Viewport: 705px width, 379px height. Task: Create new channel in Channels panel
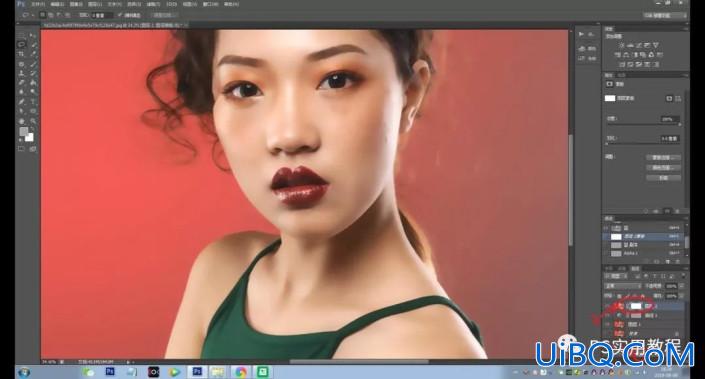pyautogui.click(x=668, y=261)
